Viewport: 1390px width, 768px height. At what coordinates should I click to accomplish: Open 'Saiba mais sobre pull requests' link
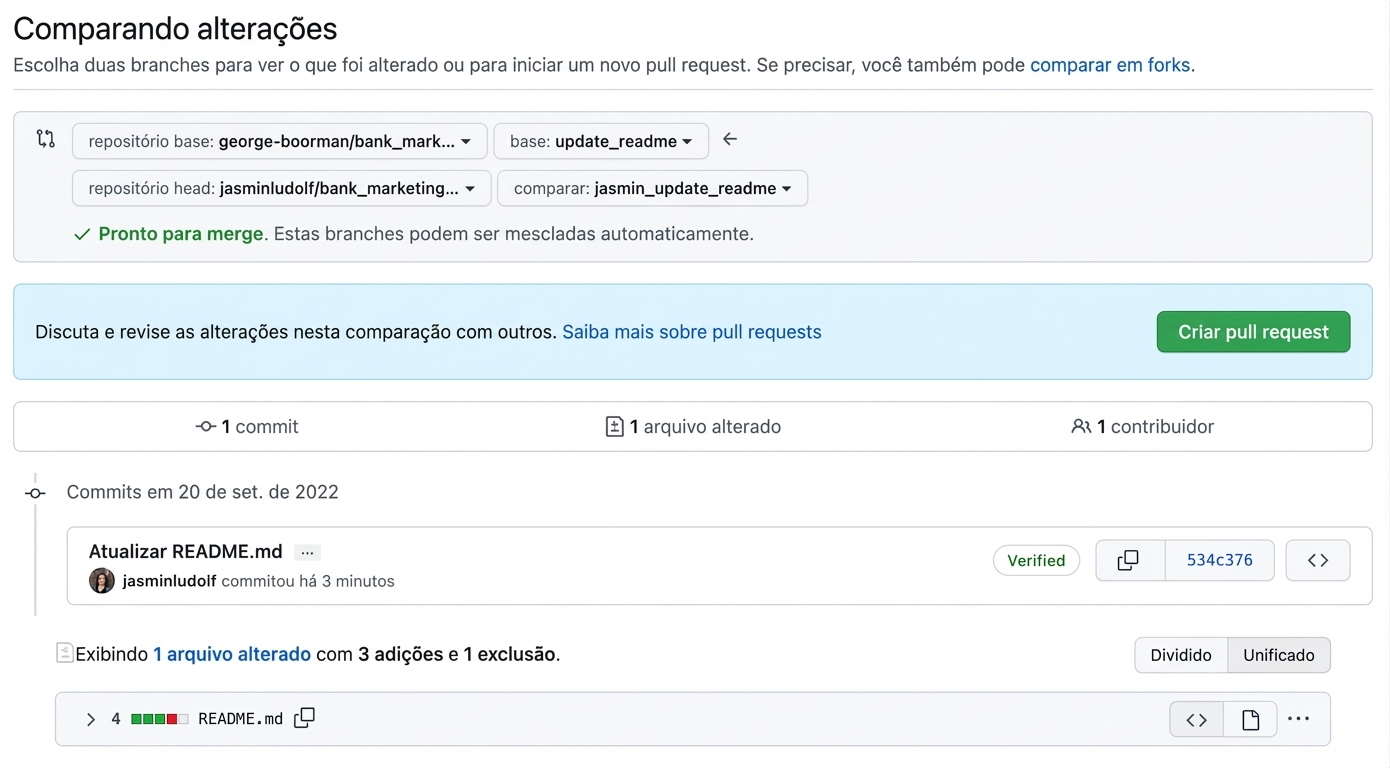pos(692,332)
